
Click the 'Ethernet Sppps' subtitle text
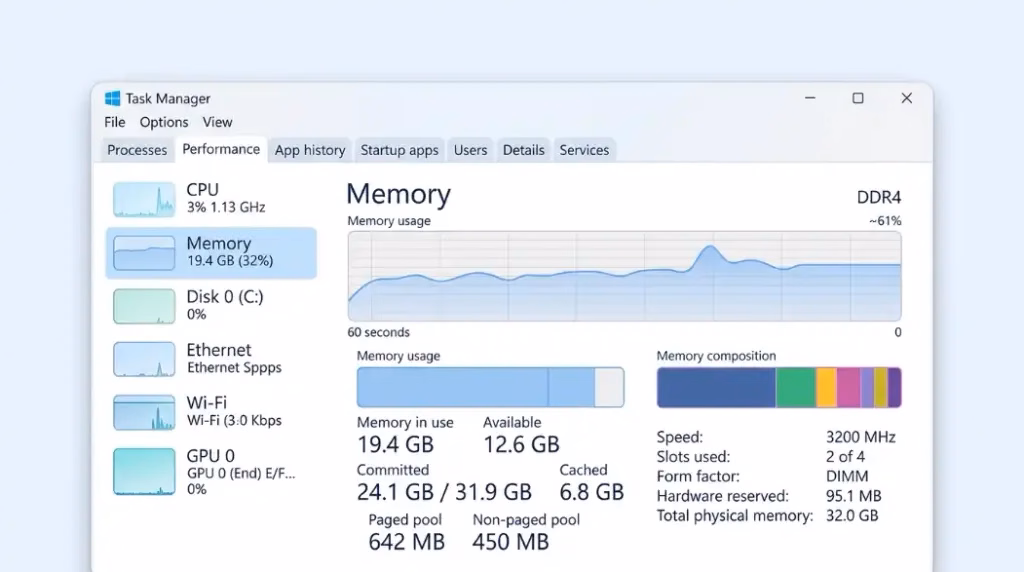234,368
